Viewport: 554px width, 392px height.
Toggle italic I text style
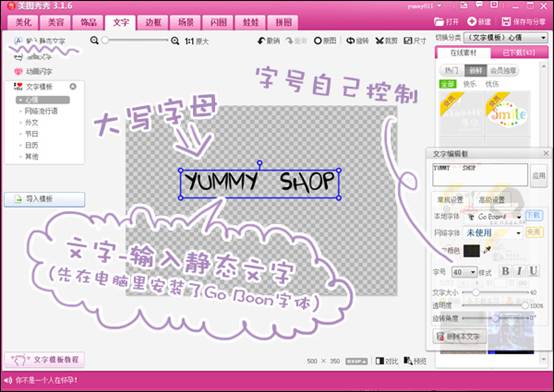519,271
